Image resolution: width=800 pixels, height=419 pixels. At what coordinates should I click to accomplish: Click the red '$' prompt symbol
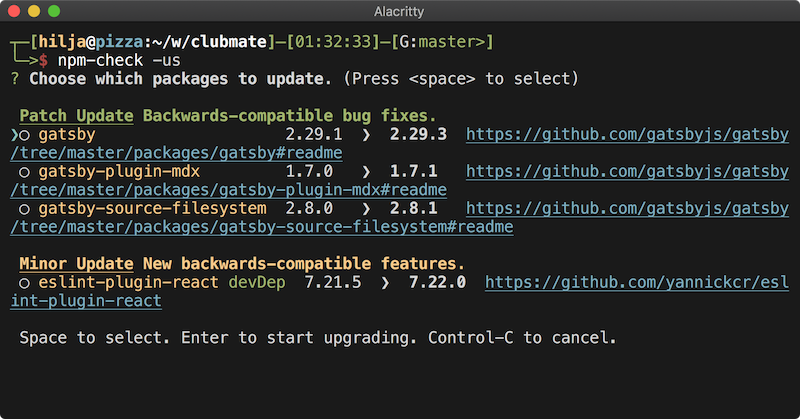(43, 61)
